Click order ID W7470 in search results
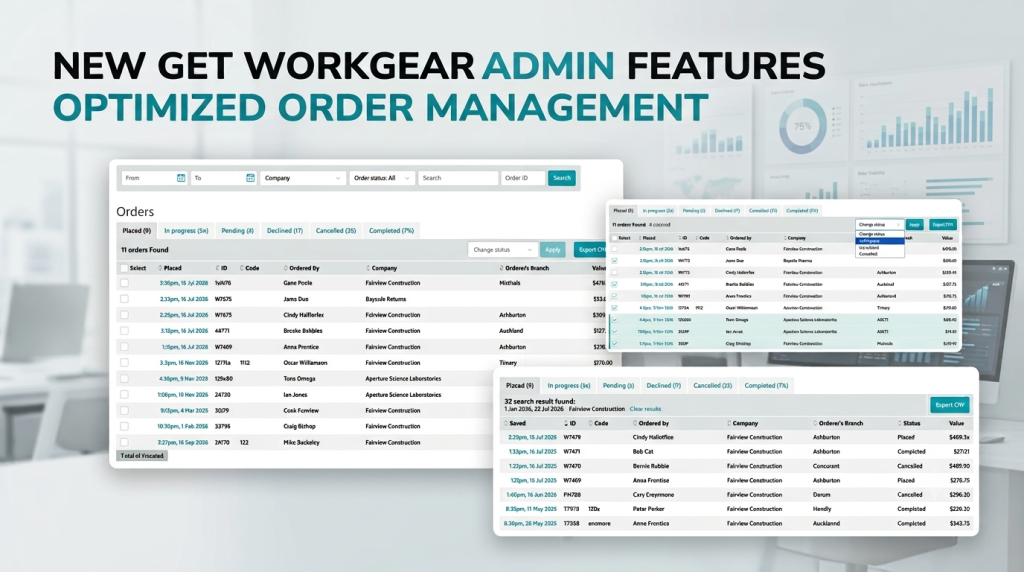This screenshot has width=1024, height=572. [572, 466]
